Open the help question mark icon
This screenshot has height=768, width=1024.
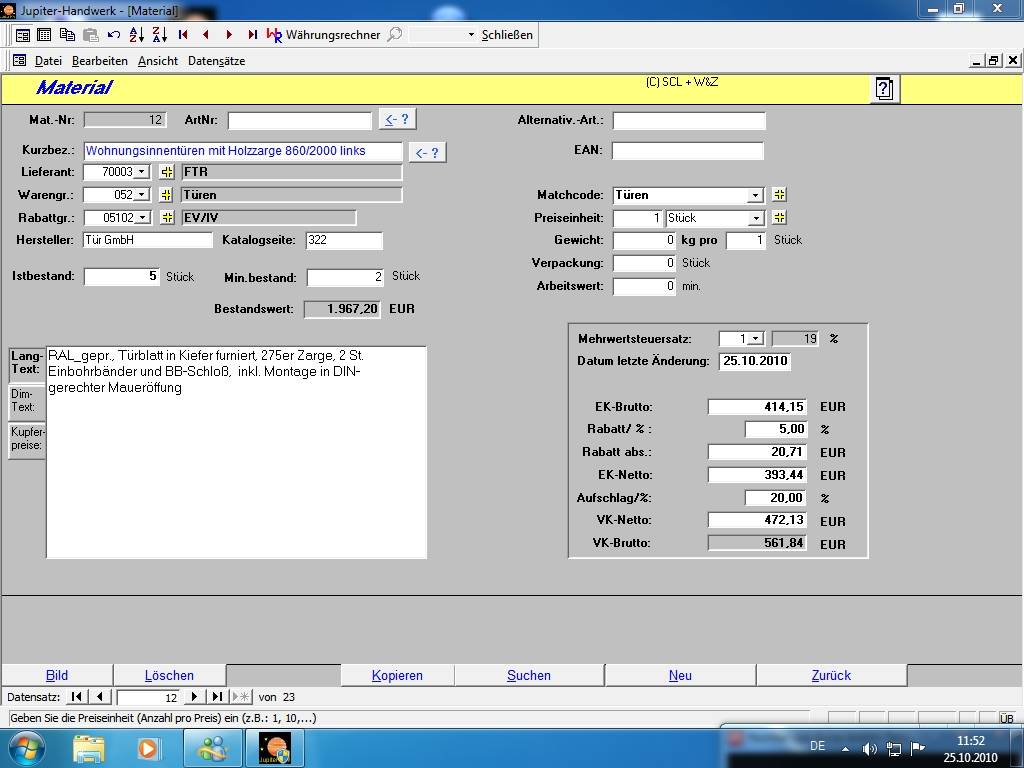tap(883, 89)
